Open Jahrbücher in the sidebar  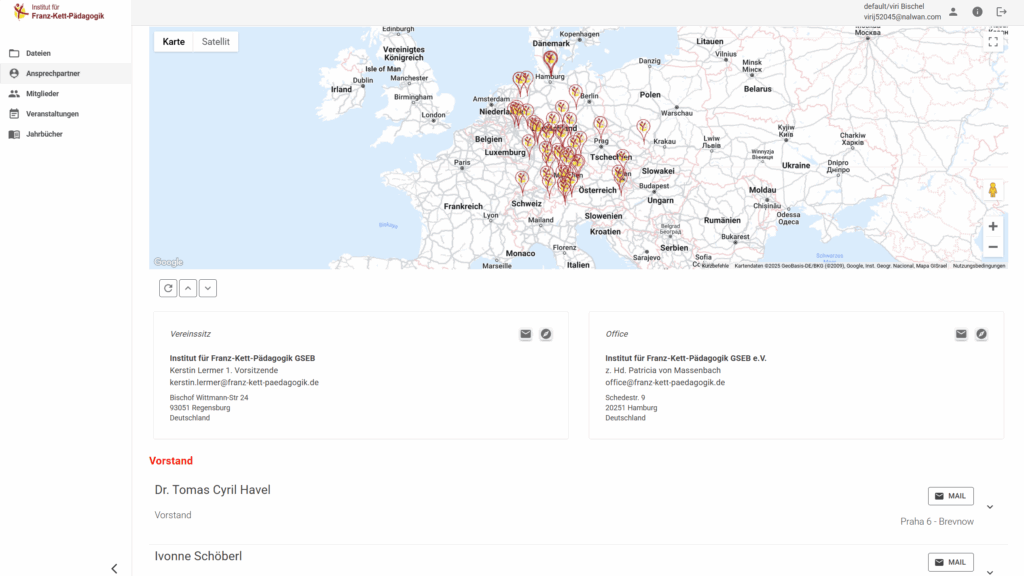click(x=65, y=134)
